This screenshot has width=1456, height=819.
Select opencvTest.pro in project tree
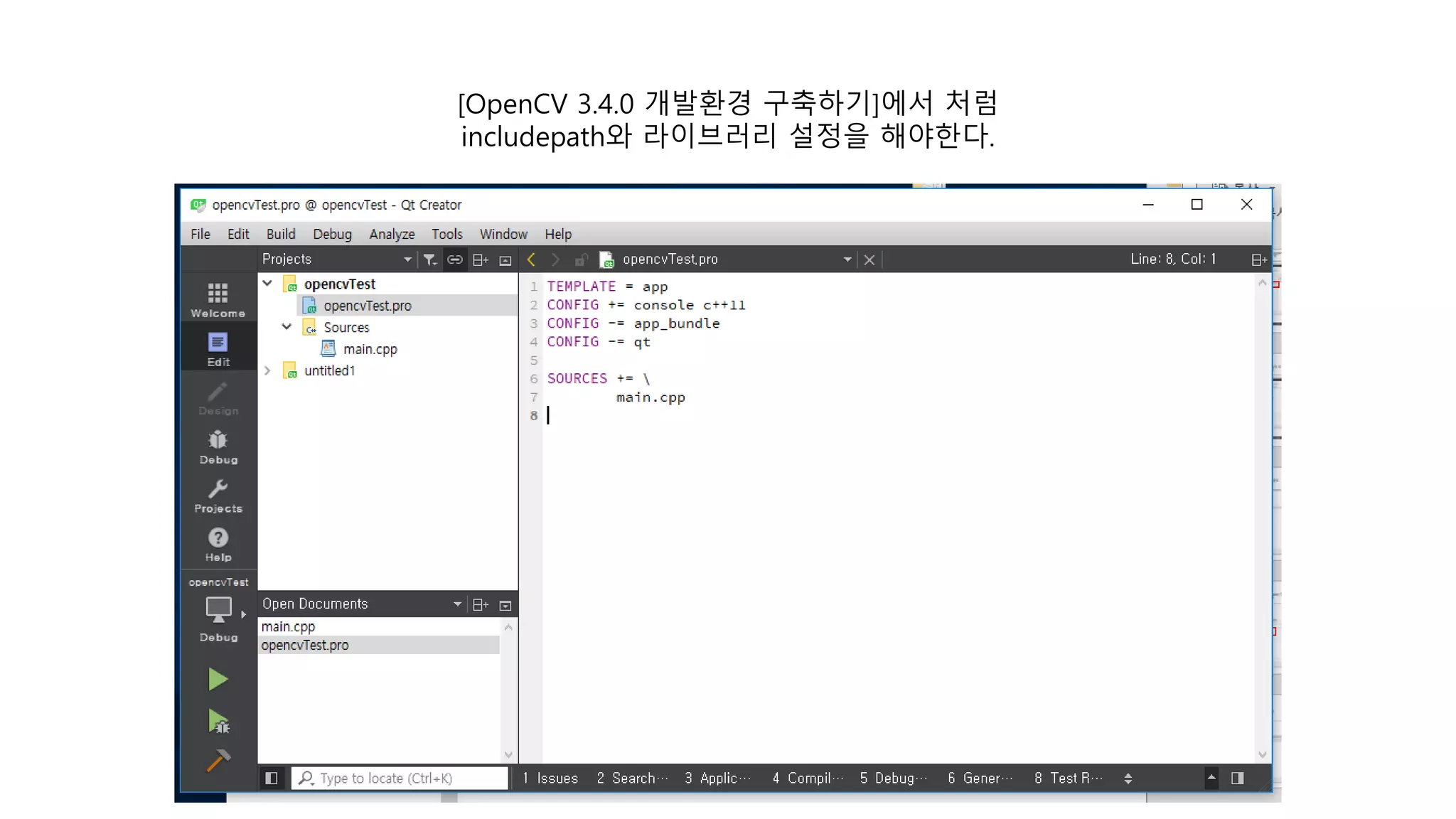pyautogui.click(x=368, y=306)
